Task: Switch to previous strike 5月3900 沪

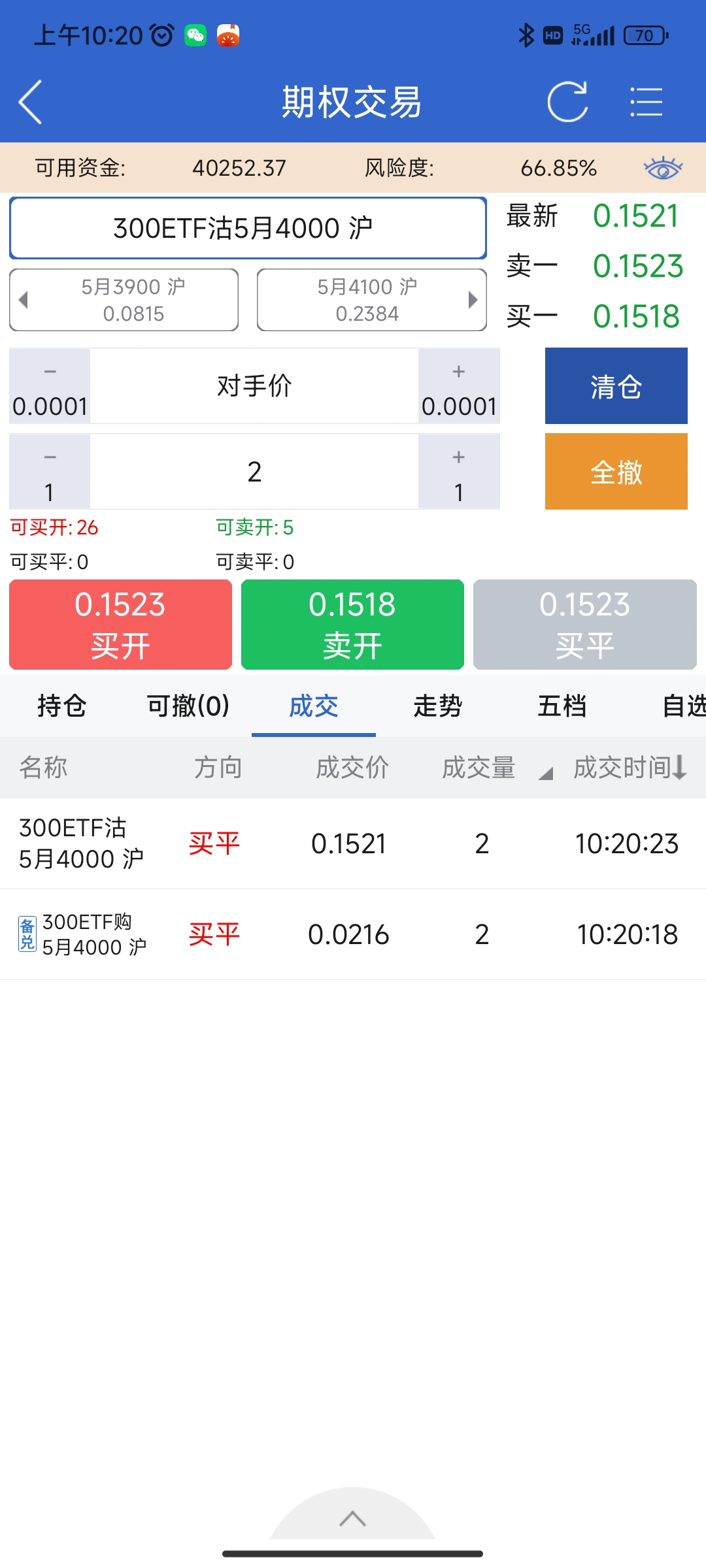Action: point(124,300)
